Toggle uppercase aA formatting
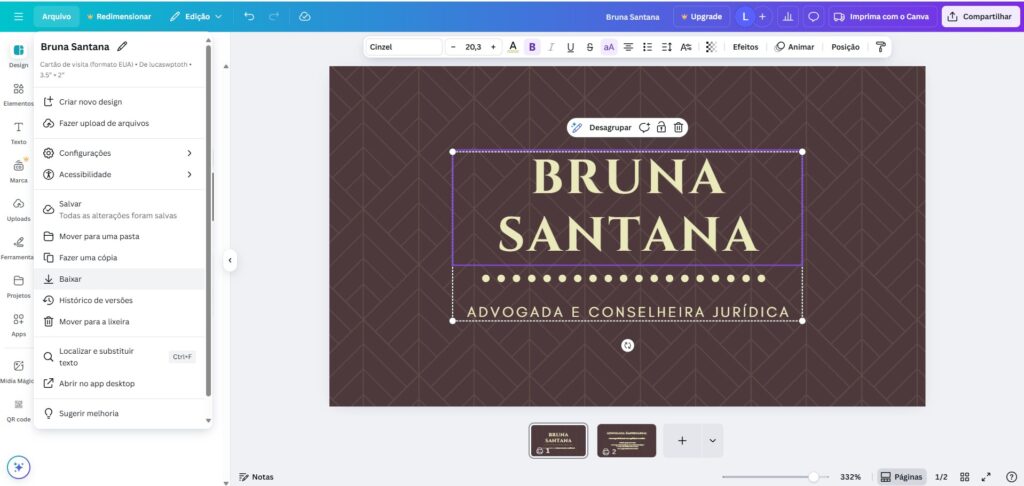Viewport: 1024px width, 486px height. 609,47
